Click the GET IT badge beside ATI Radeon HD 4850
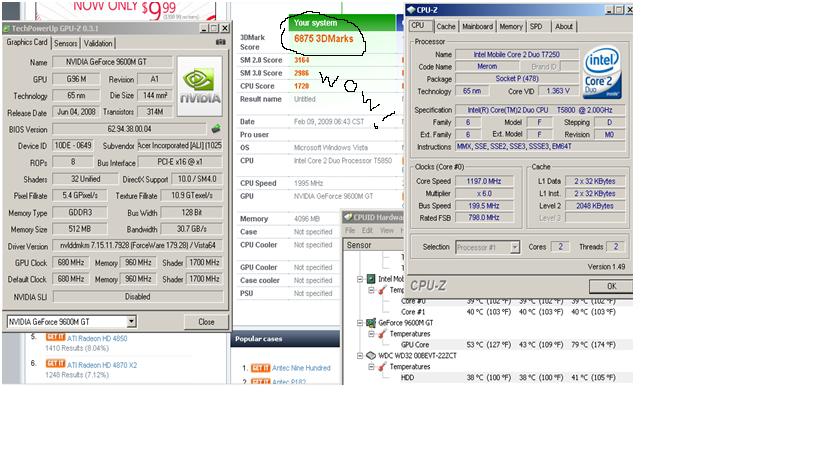 [55, 337]
